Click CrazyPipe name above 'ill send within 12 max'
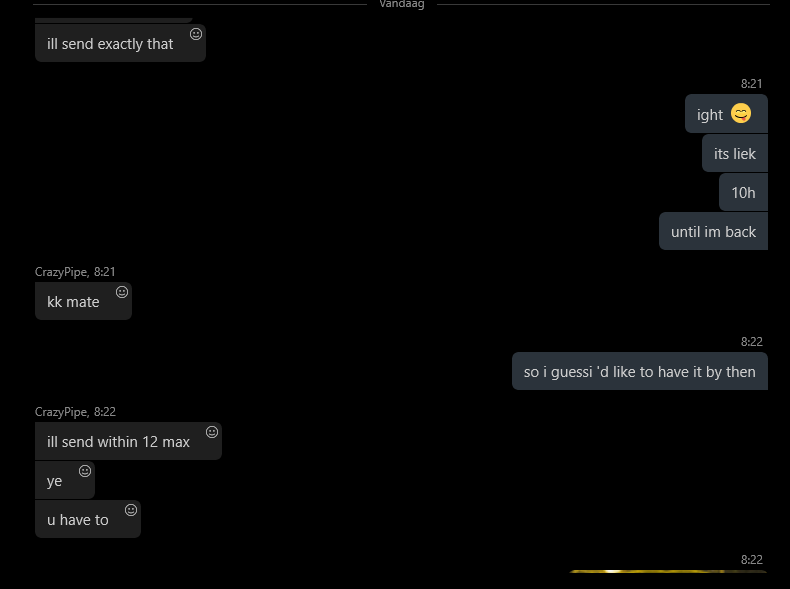The image size is (790, 589). tap(61, 412)
